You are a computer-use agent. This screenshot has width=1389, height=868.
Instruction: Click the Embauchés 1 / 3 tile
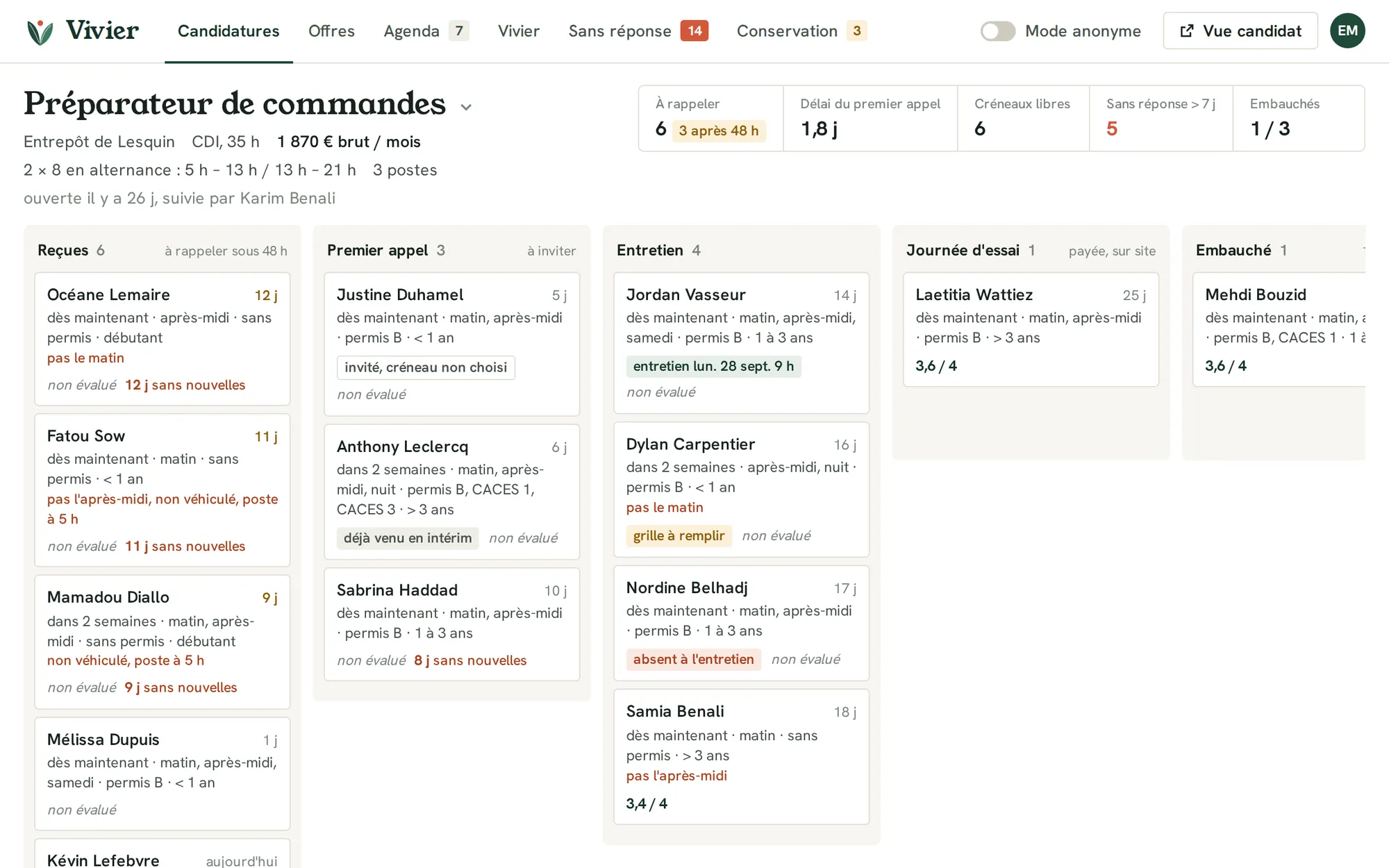[x=1299, y=118]
